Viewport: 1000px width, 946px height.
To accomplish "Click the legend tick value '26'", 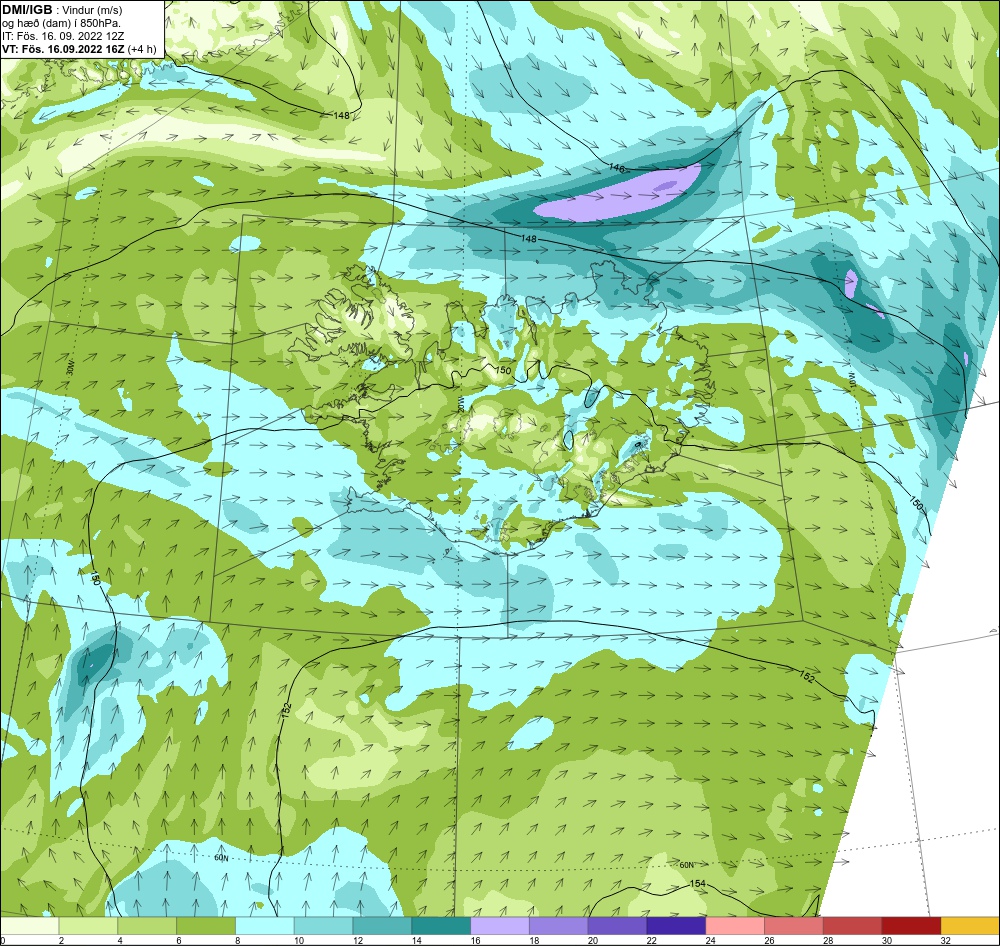I will pos(770,940).
